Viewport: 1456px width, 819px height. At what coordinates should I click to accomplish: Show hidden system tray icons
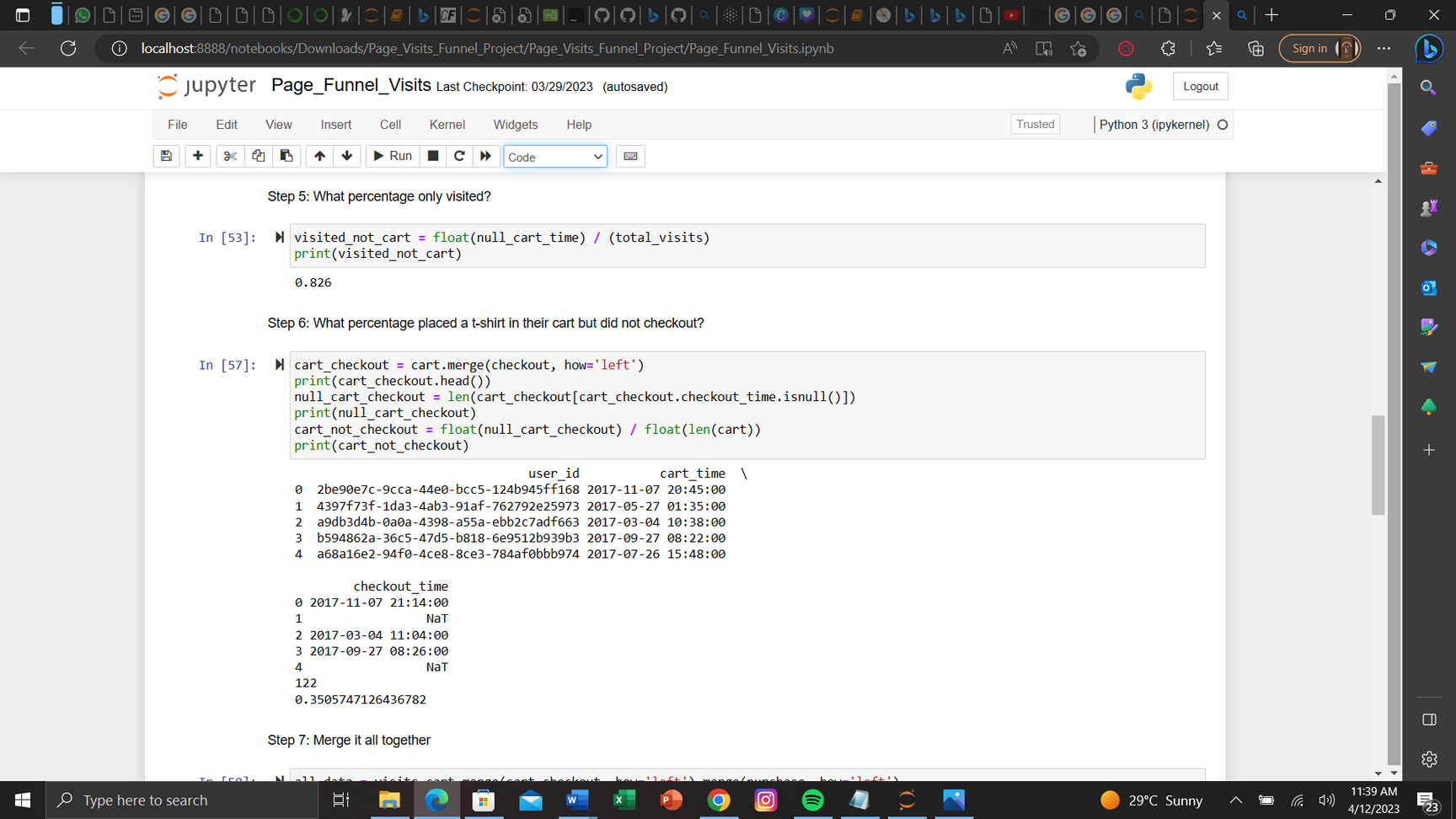1235,800
